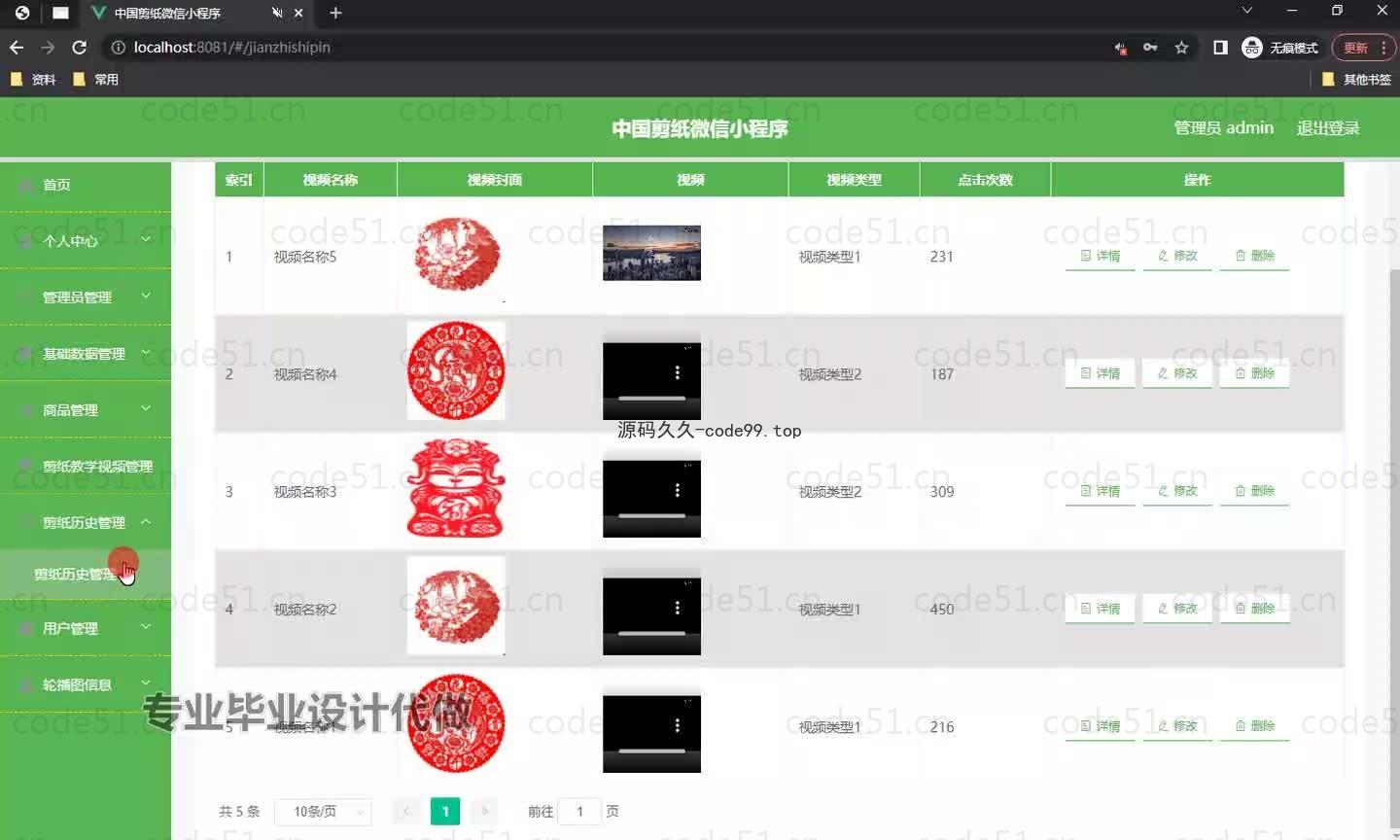This screenshot has width=1400, height=840.
Task: Click 删除 button for 视频名称3
Action: [x=1254, y=491]
